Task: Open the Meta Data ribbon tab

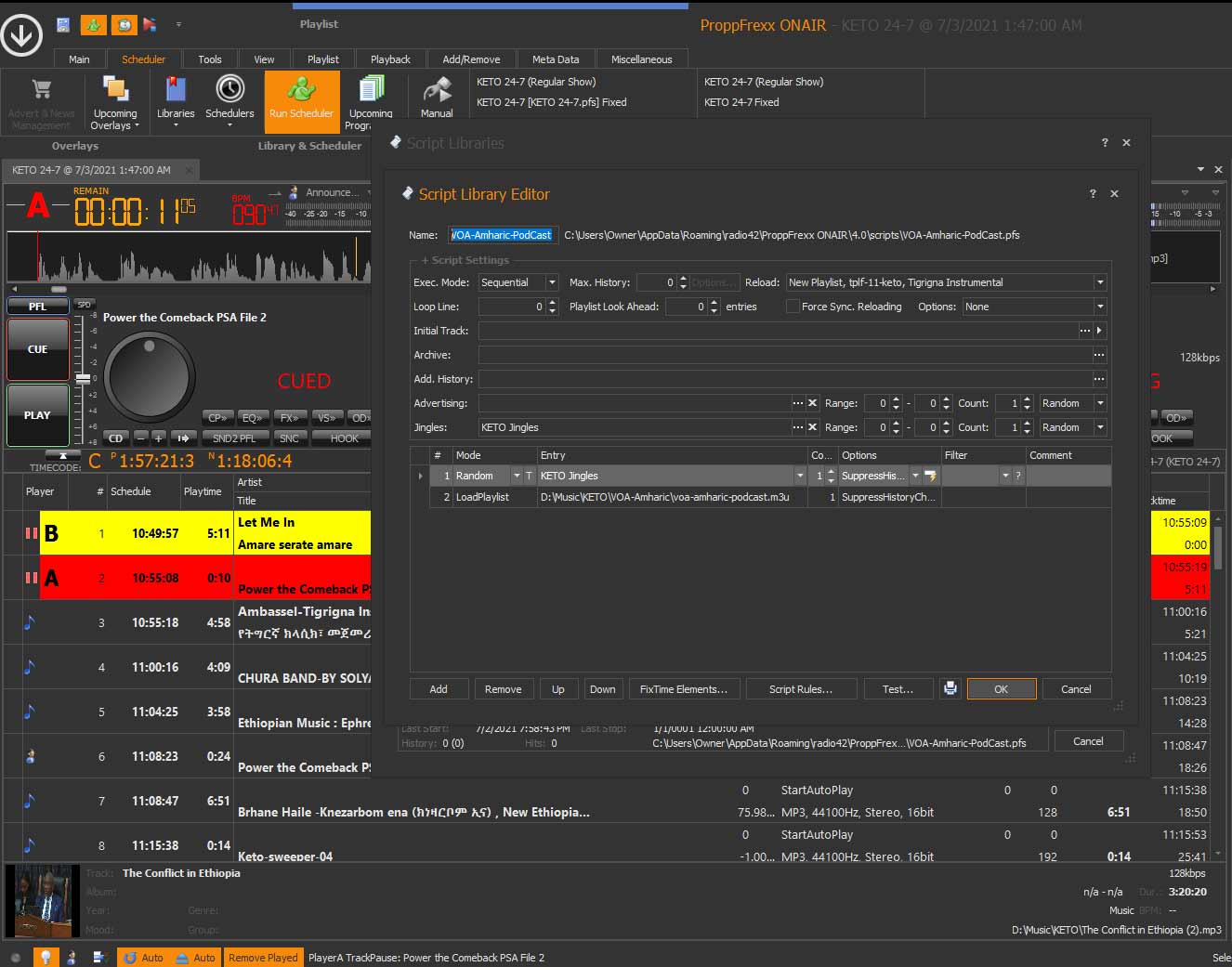Action: (556, 59)
